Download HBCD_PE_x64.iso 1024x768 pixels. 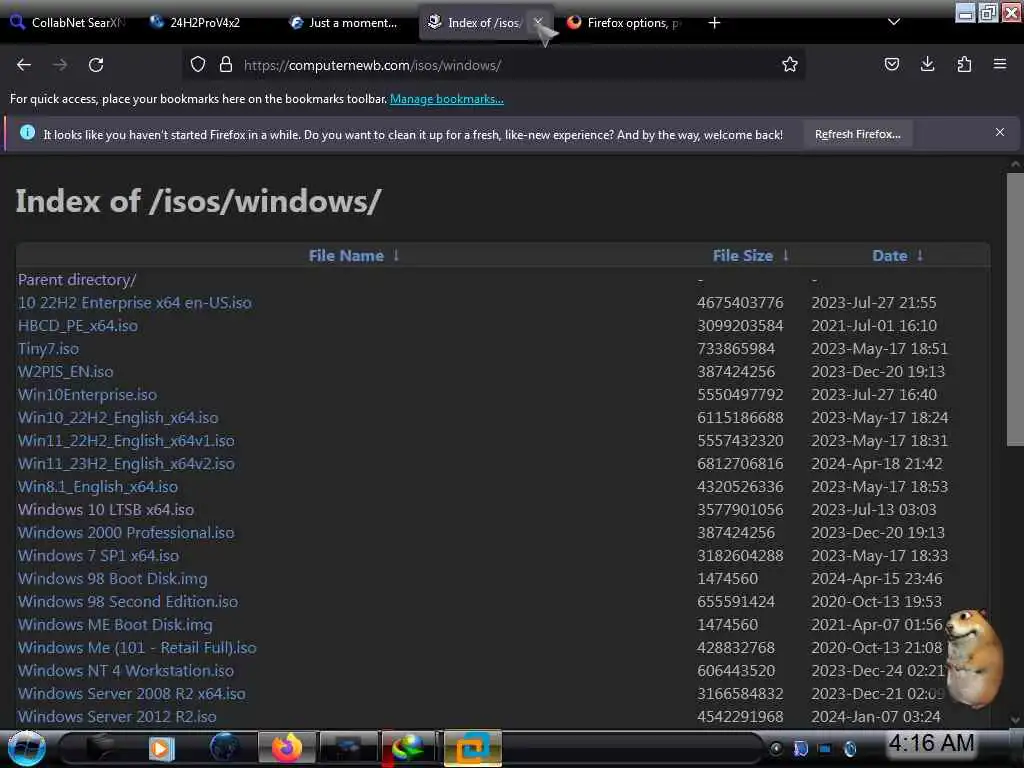coord(78,326)
